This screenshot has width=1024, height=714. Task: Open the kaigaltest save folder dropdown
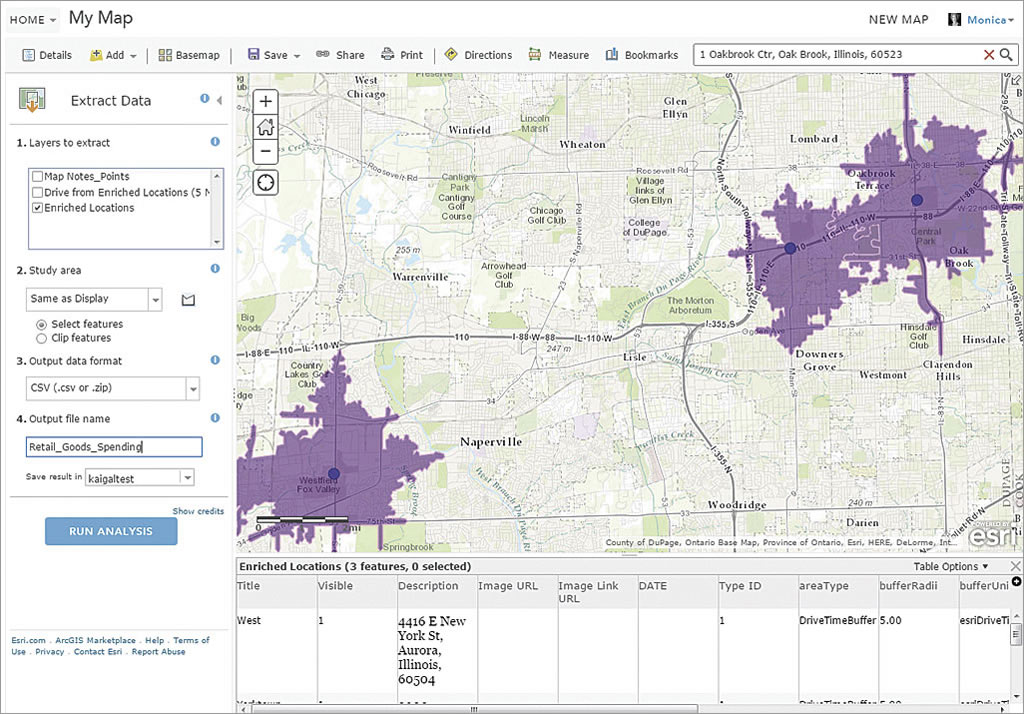(x=187, y=478)
